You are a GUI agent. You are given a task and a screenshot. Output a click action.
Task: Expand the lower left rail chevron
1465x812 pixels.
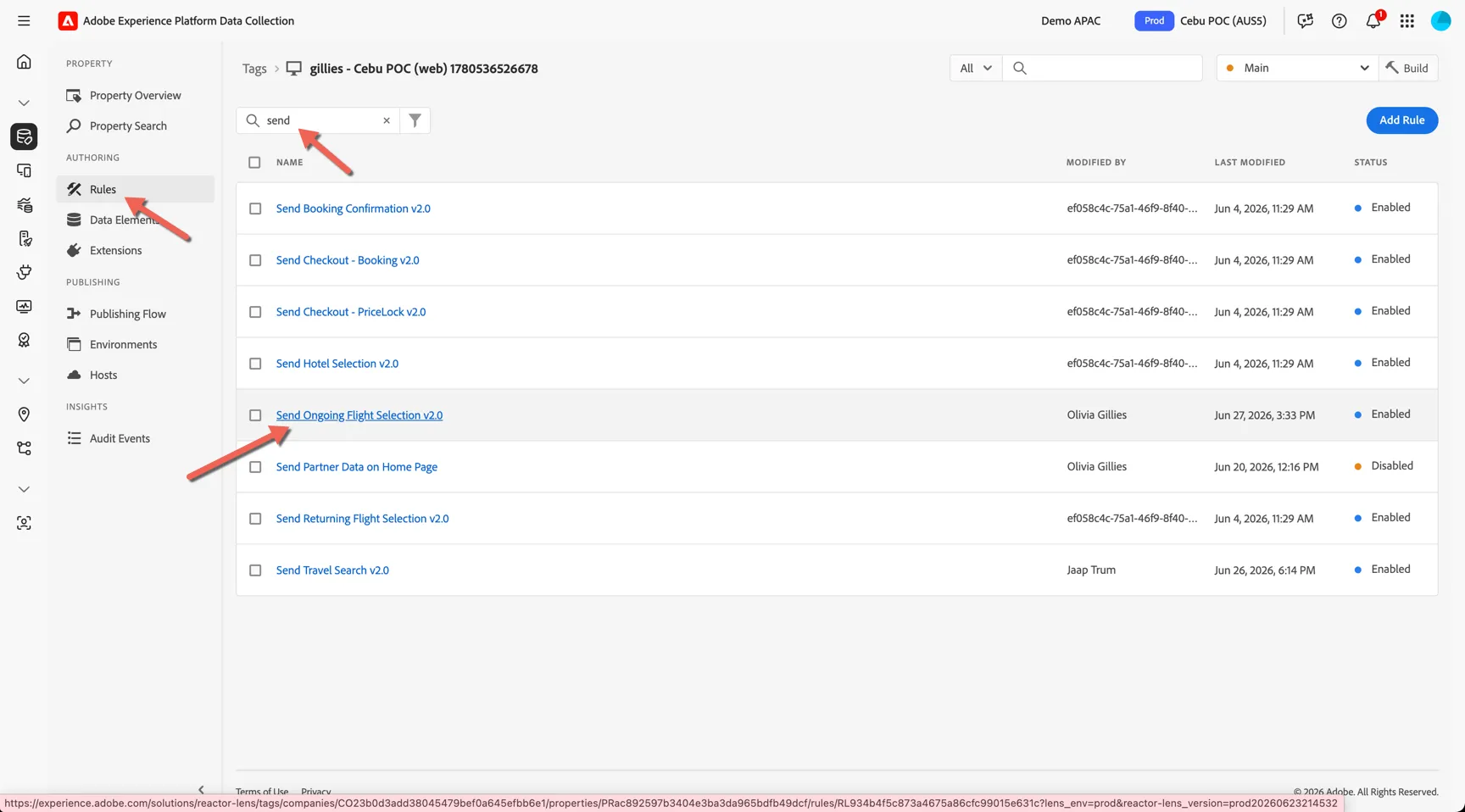[x=24, y=489]
